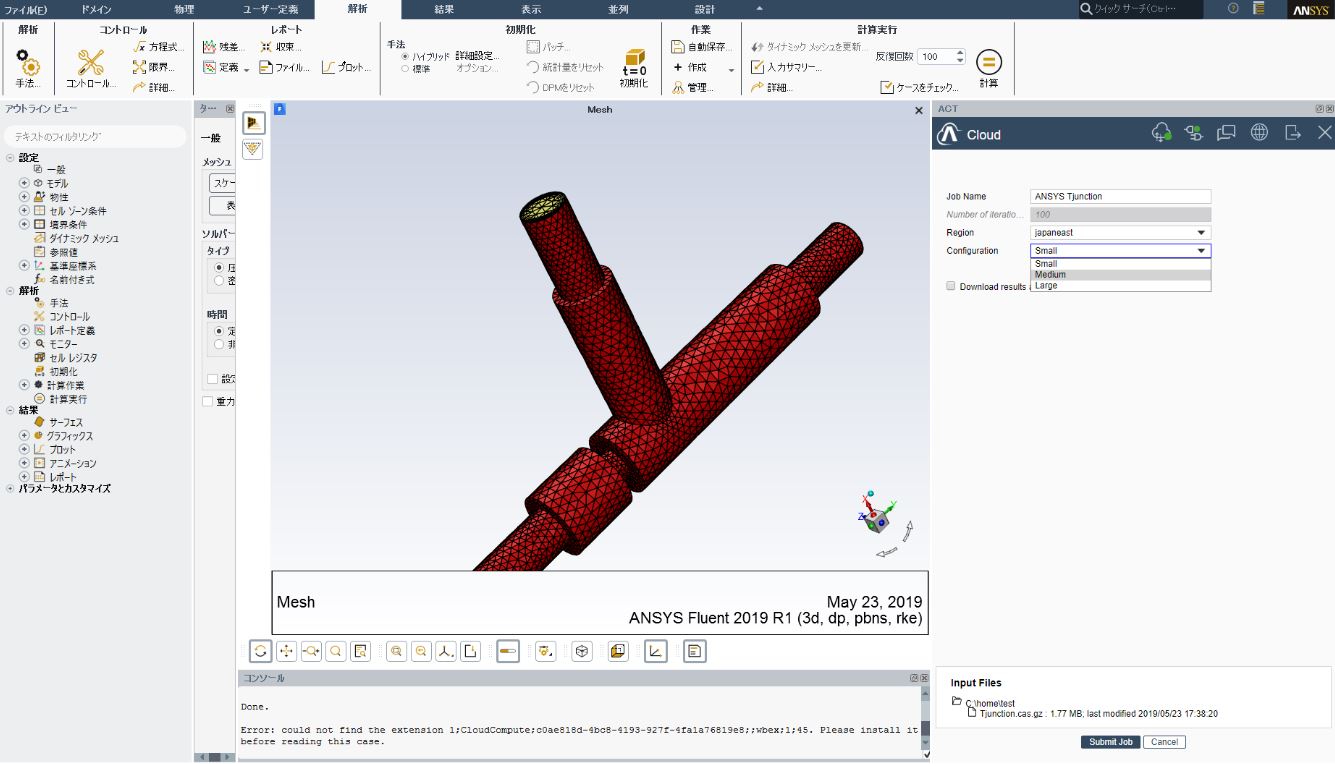Open the 自動保存 autosave settings
Viewport: 1335px width, 764px height.
(x=704, y=47)
